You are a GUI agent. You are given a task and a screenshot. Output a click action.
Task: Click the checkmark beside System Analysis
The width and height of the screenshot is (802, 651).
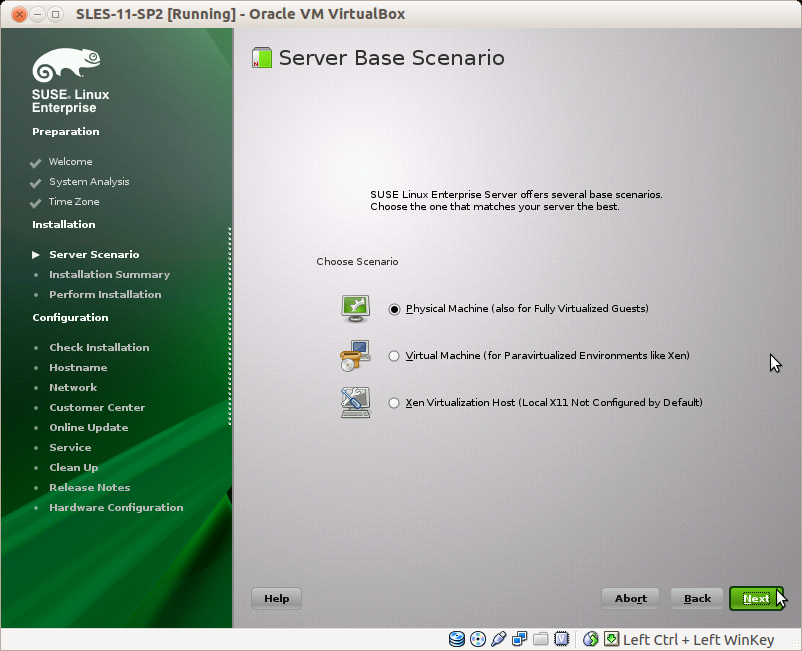pos(35,183)
